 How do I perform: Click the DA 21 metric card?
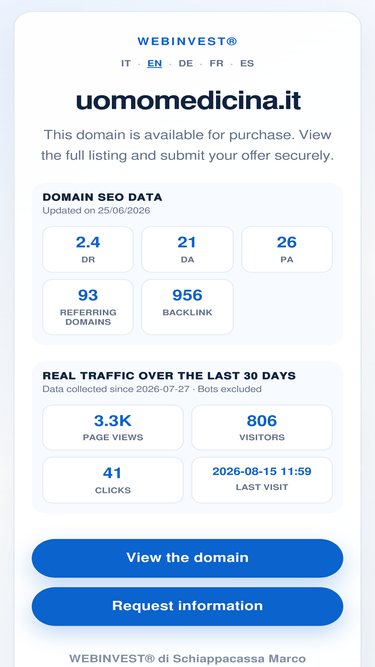click(x=187, y=249)
